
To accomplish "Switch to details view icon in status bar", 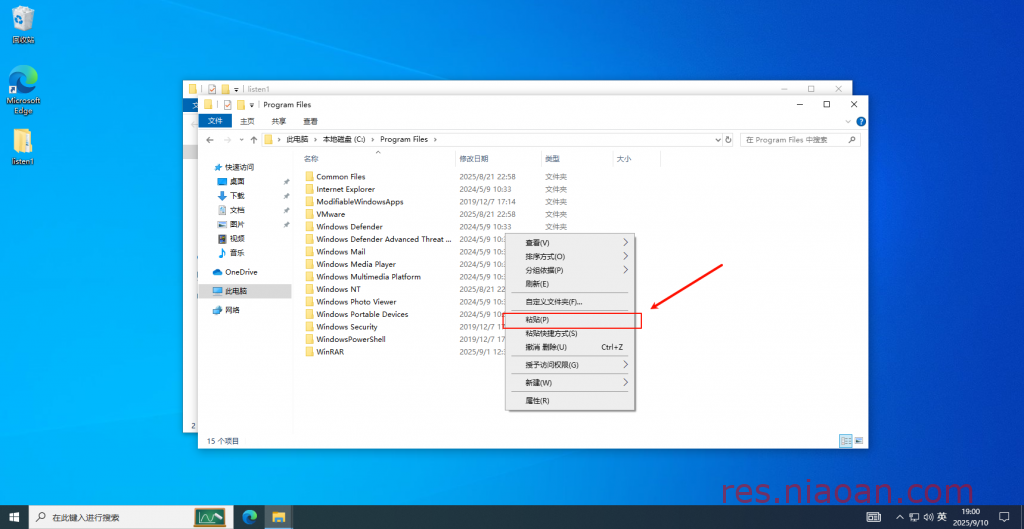I will tap(846, 441).
